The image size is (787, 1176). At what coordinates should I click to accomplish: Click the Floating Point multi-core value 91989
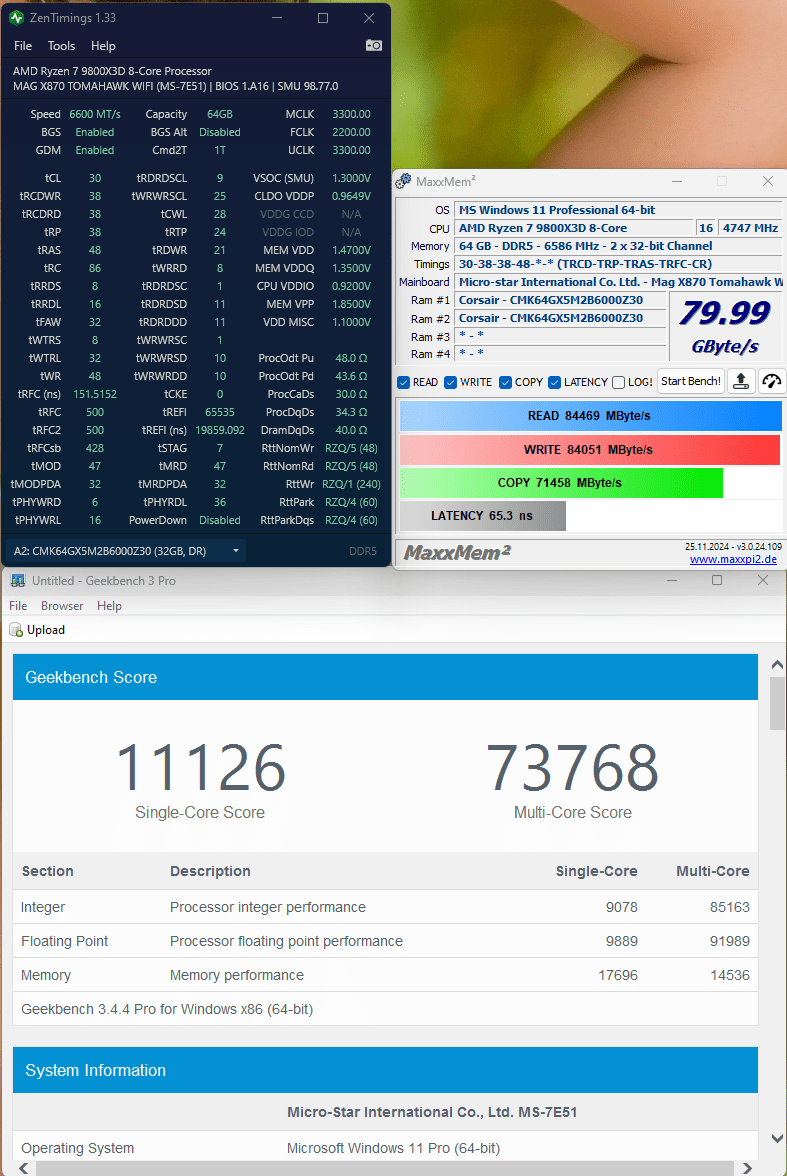click(730, 940)
